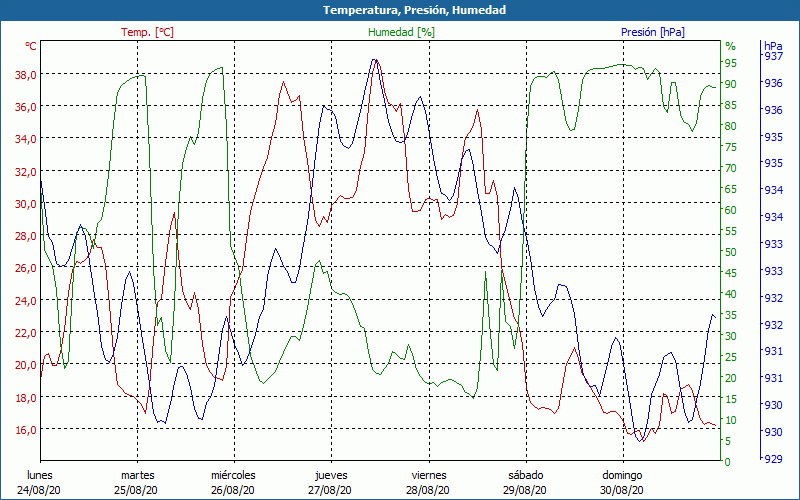Pick the 45 humidity axis value

pyautogui.click(x=731, y=273)
